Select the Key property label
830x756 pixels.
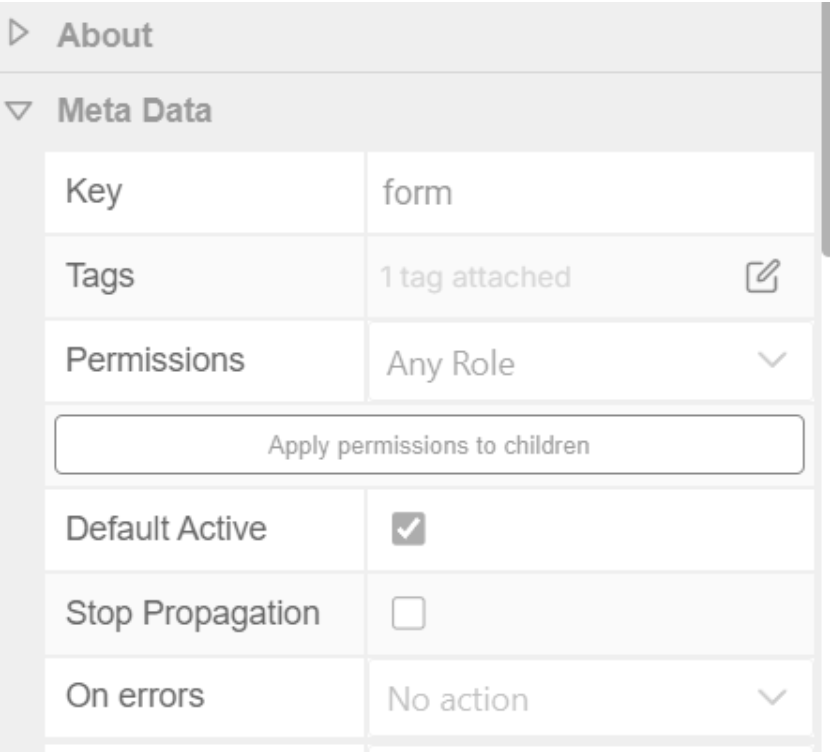point(94,191)
